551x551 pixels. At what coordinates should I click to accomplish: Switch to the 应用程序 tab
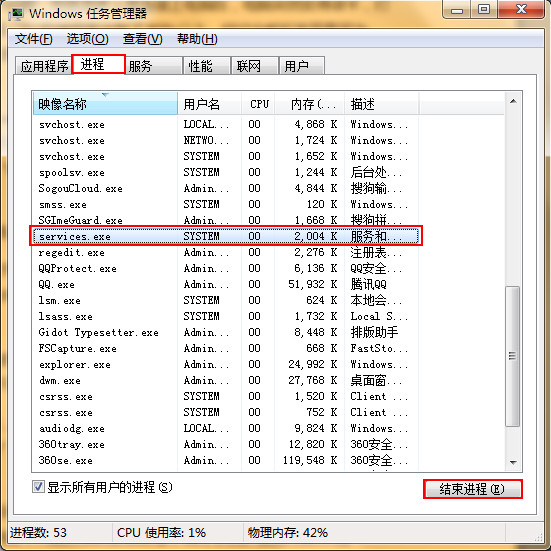tap(44, 66)
